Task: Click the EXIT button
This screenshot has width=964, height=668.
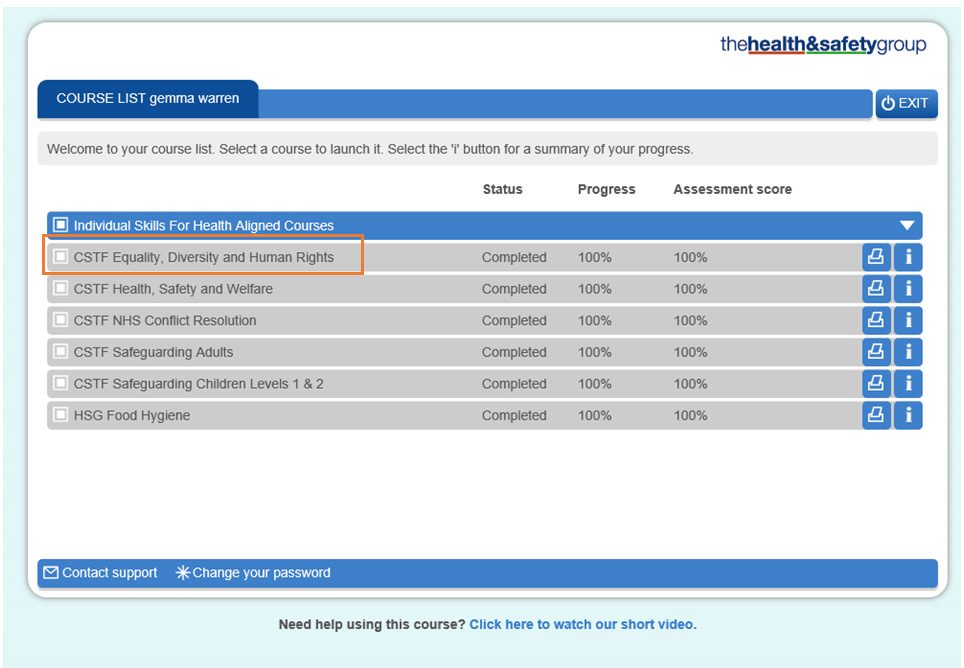Action: [906, 103]
